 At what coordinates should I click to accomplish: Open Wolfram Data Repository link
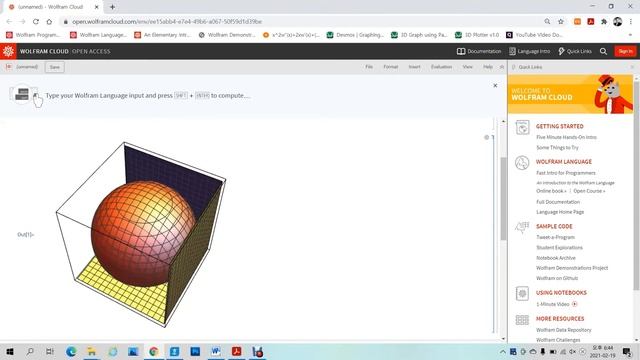[x=563, y=330]
